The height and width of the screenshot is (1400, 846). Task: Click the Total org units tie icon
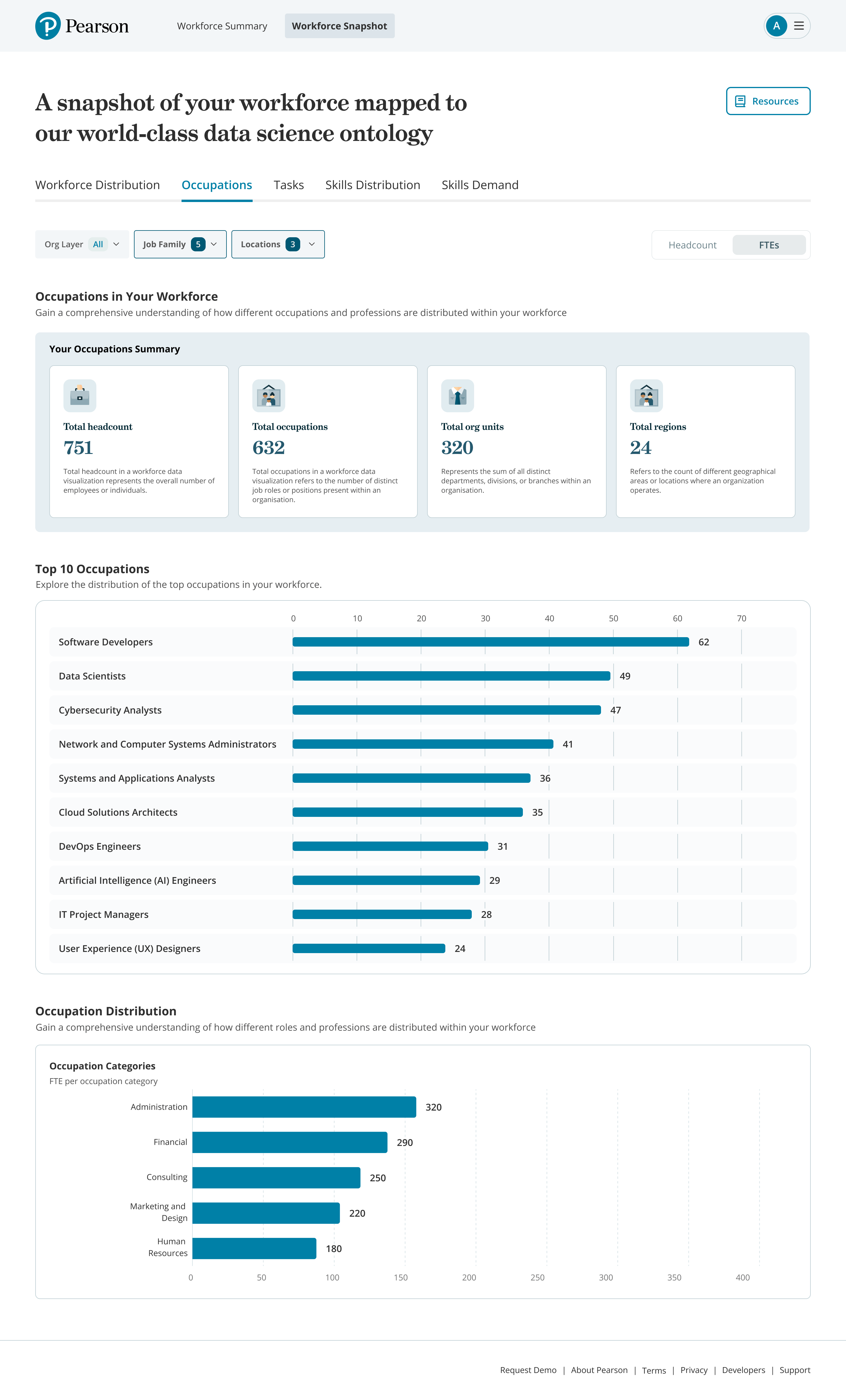(x=457, y=396)
